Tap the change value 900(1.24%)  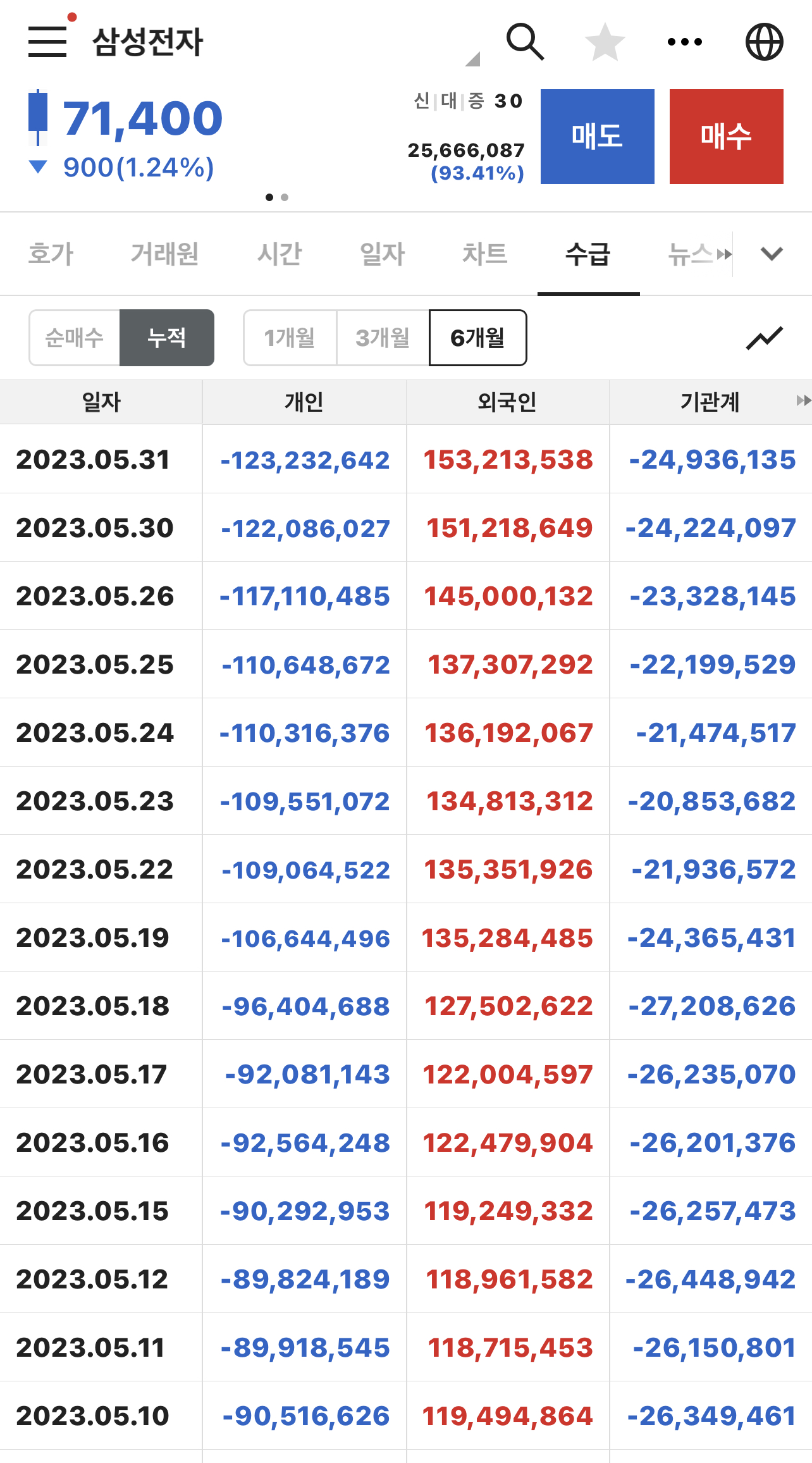(x=138, y=168)
